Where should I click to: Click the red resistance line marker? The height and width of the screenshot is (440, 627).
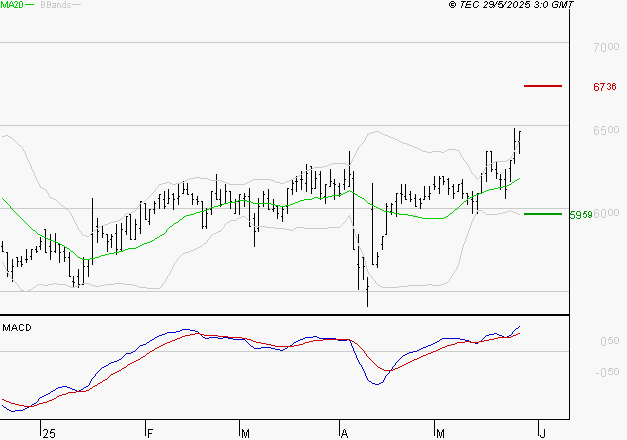pyautogui.click(x=543, y=86)
